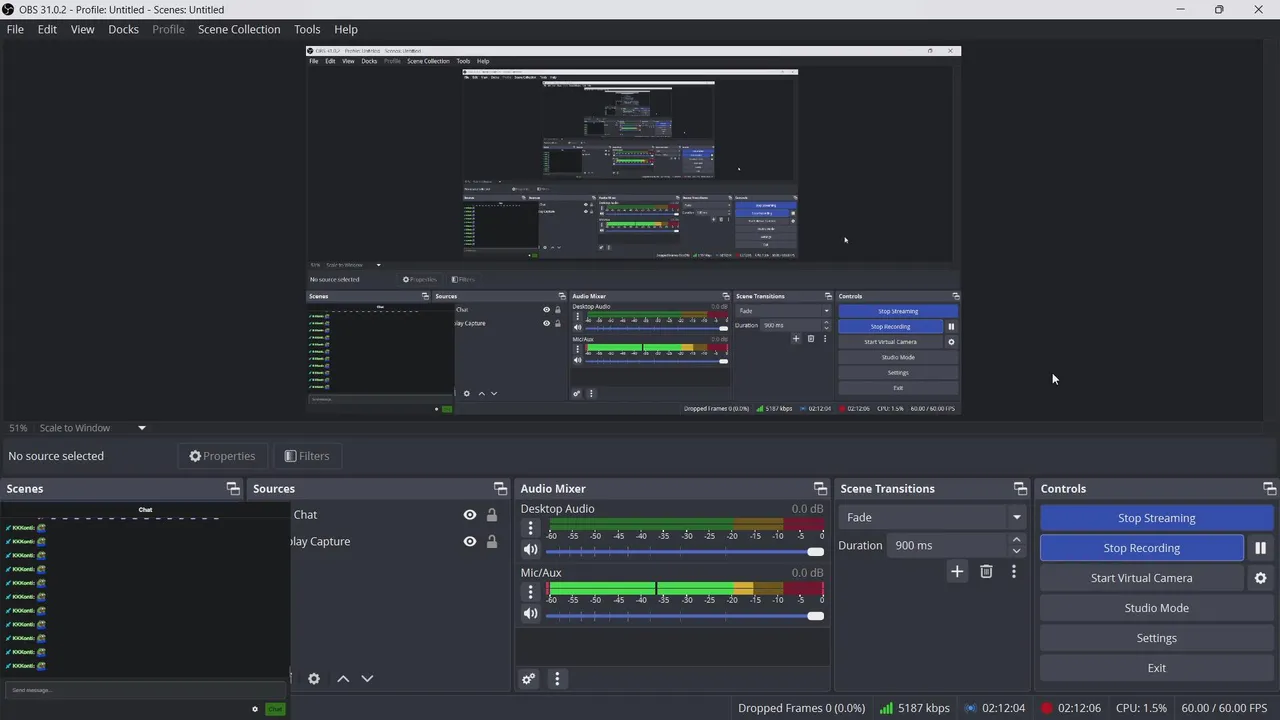
Task: Mute Desktop Audio
Action: tap(531, 550)
